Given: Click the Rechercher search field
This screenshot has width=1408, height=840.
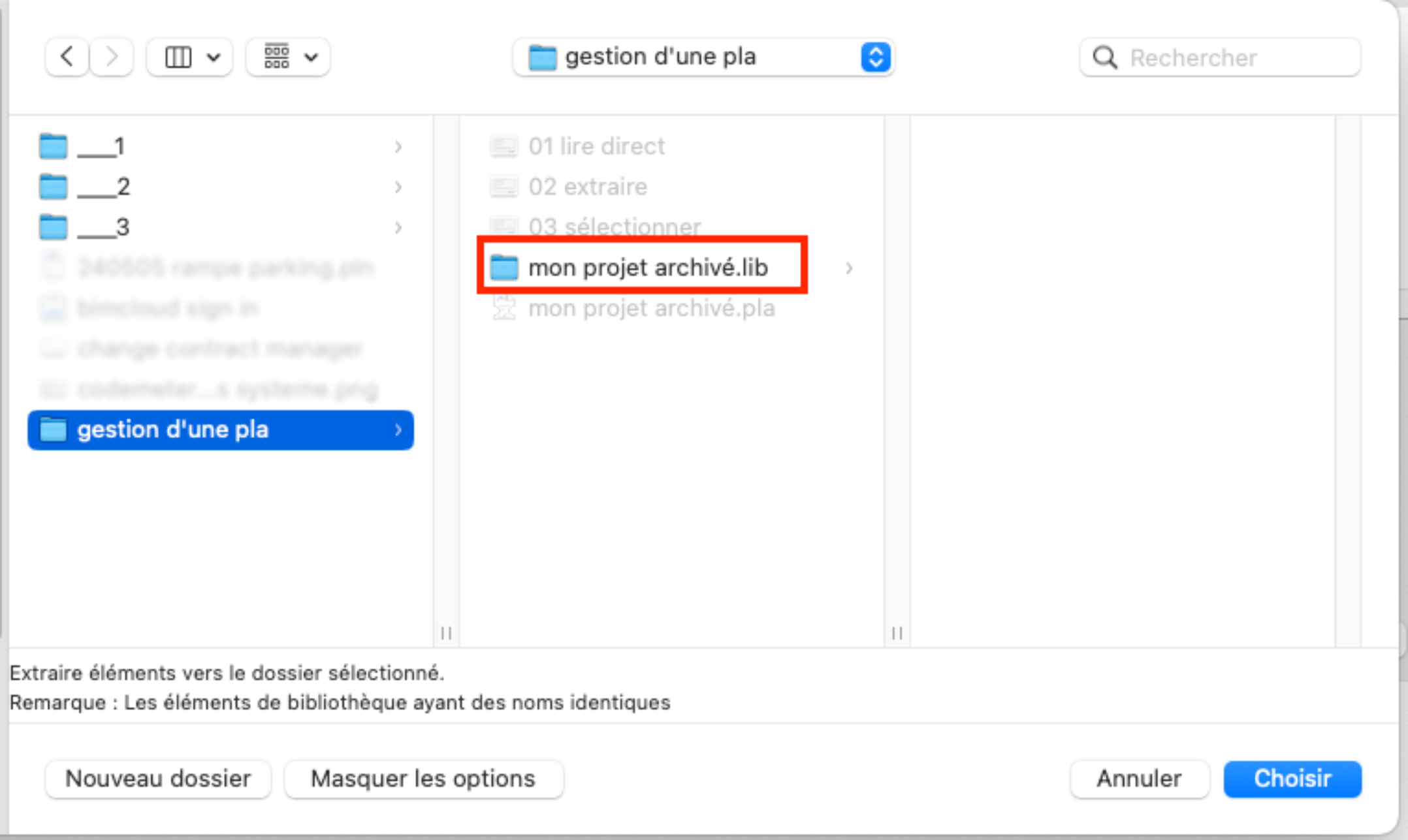Looking at the screenshot, I should (x=1220, y=57).
